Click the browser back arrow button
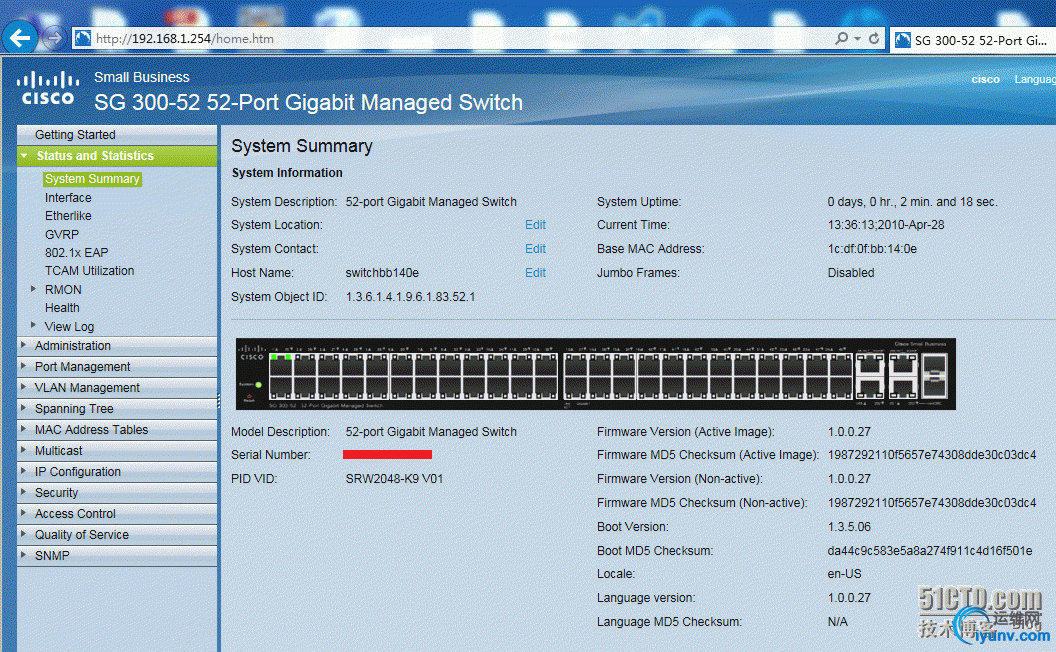Viewport: 1056px width, 652px height. 20,38
